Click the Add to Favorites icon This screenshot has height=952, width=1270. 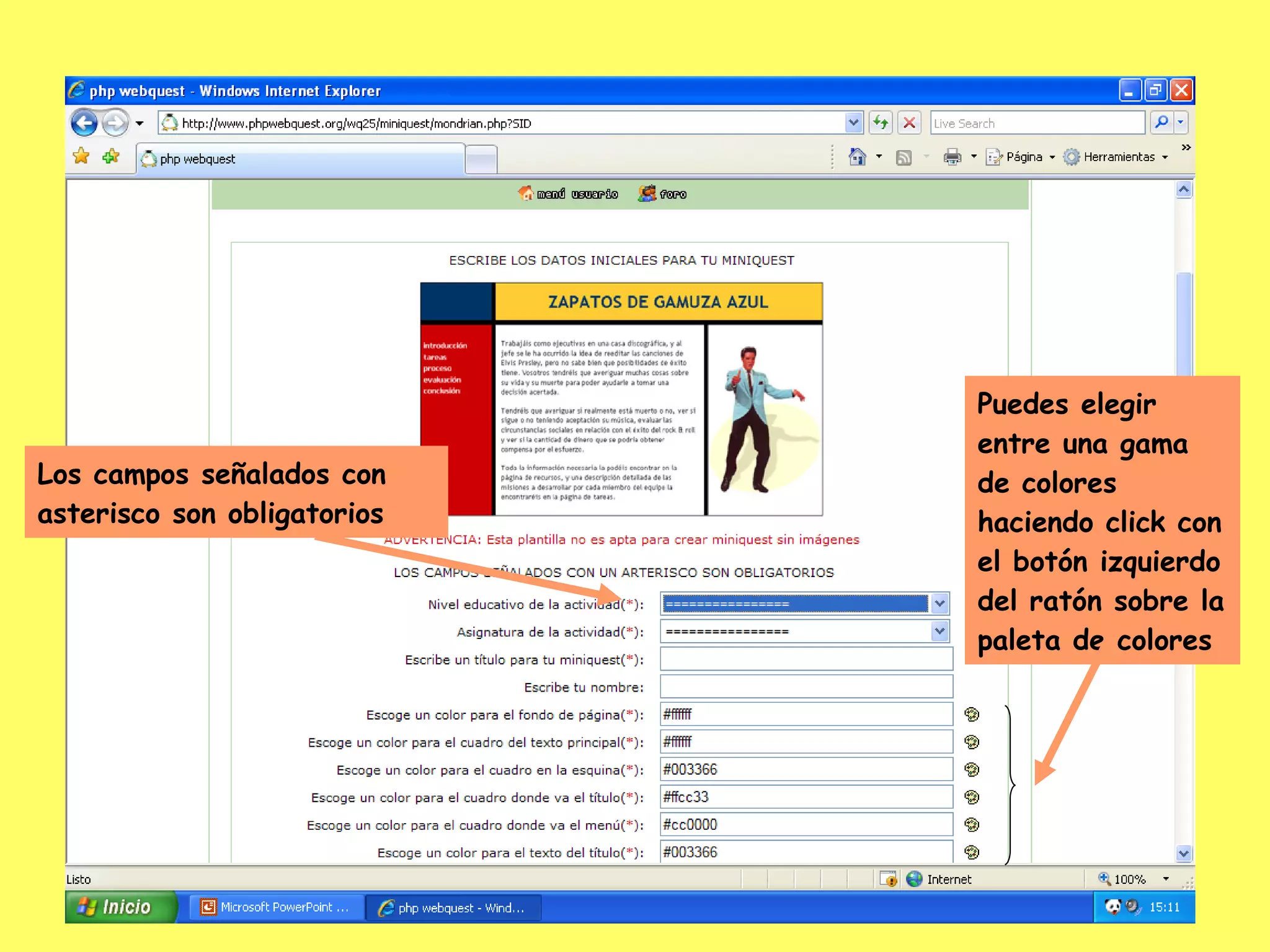pos(111,156)
